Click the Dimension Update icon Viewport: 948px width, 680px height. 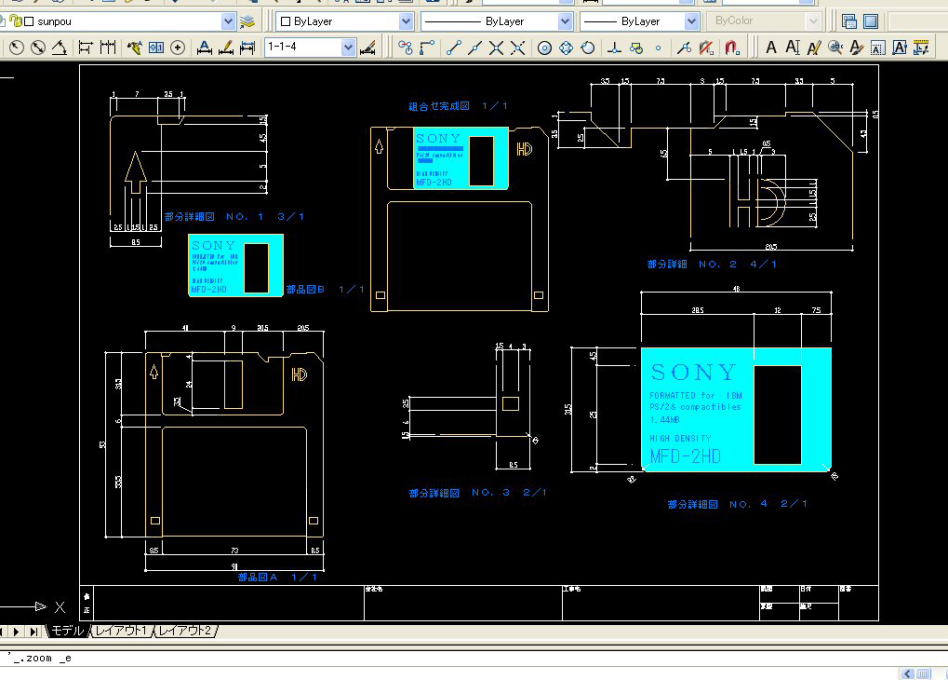coord(247,47)
